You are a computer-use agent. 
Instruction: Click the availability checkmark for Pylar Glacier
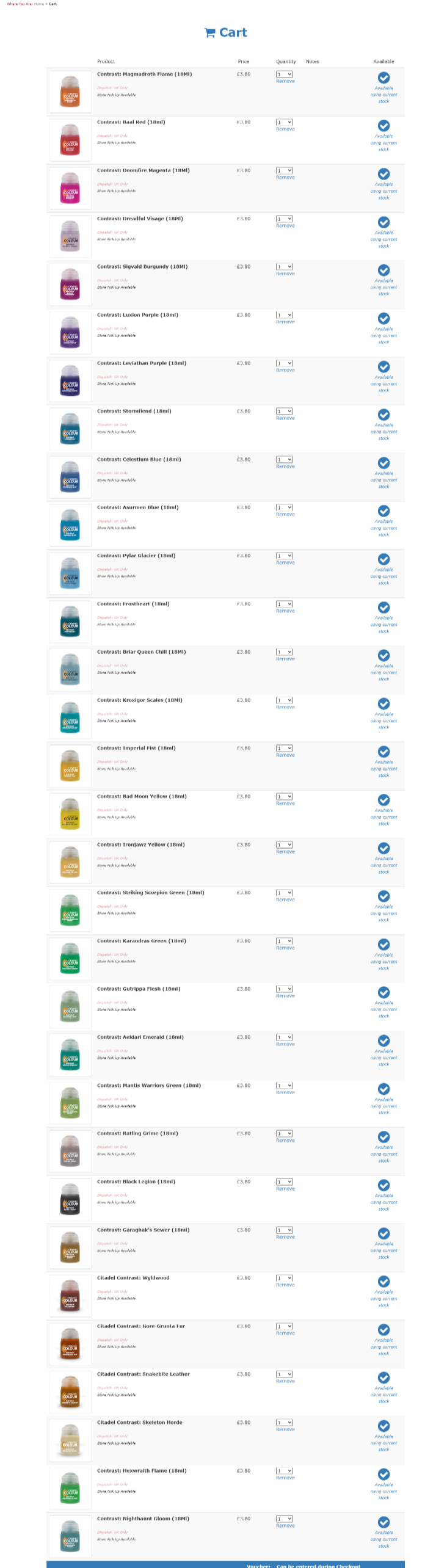(x=383, y=559)
